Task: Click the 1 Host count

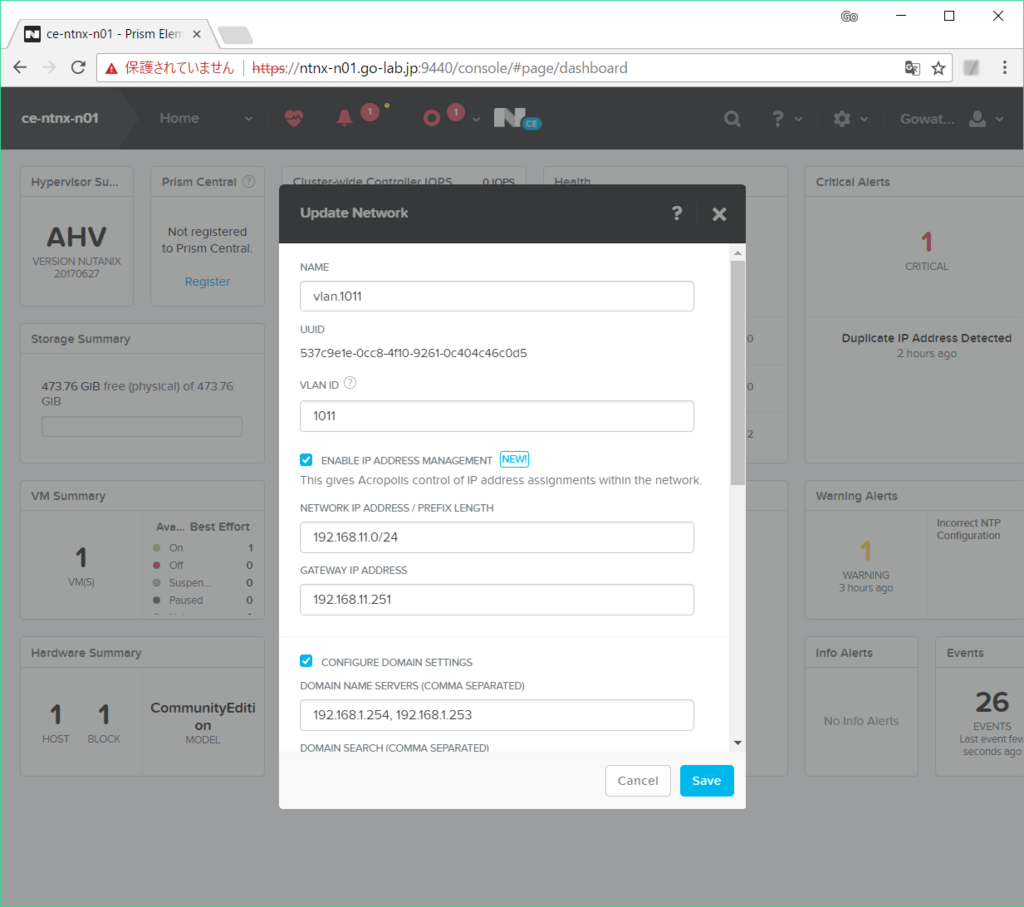Action: pyautogui.click(x=56, y=714)
